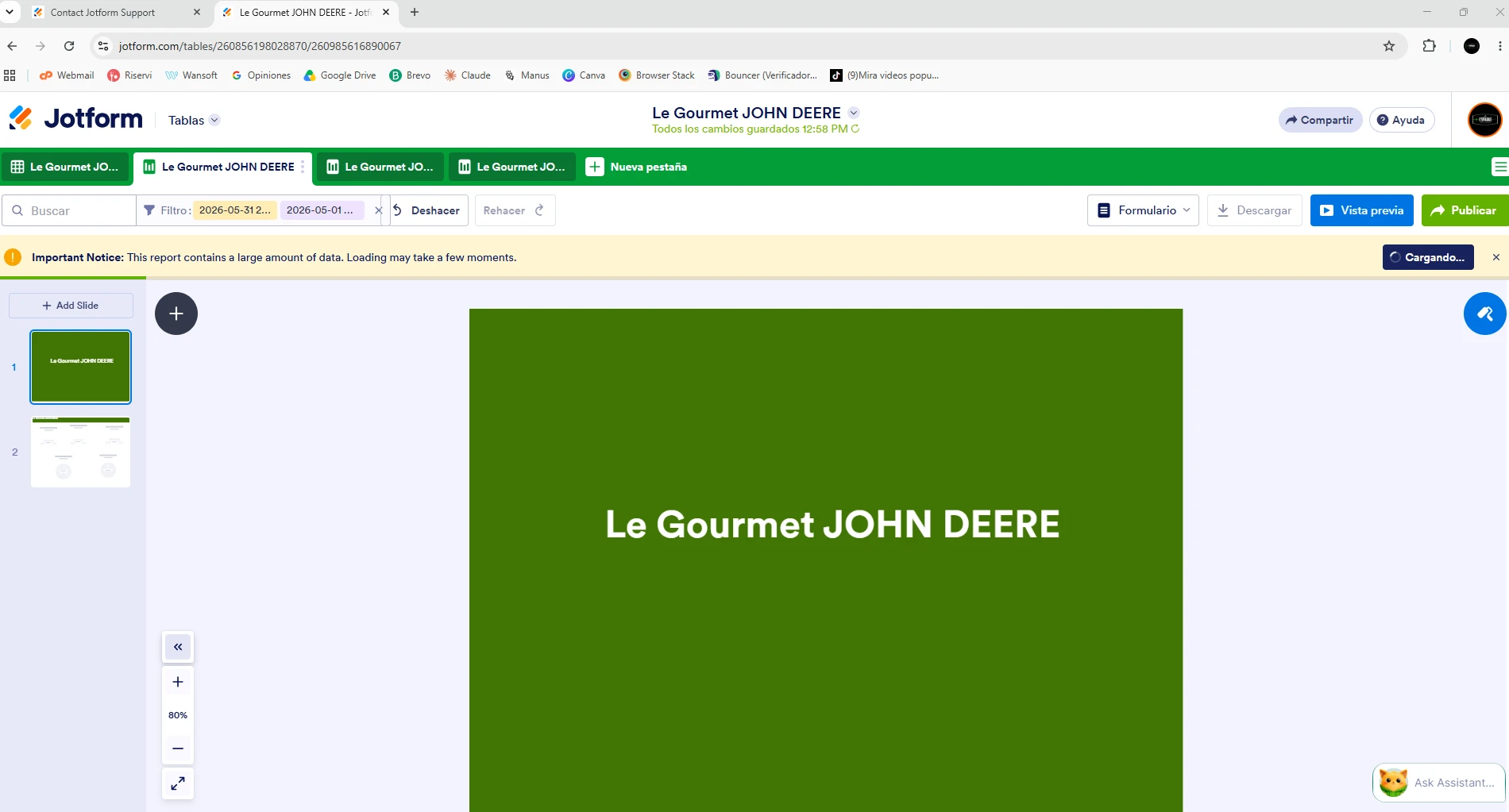
Task: Zoom out with the minus button
Action: click(178, 749)
